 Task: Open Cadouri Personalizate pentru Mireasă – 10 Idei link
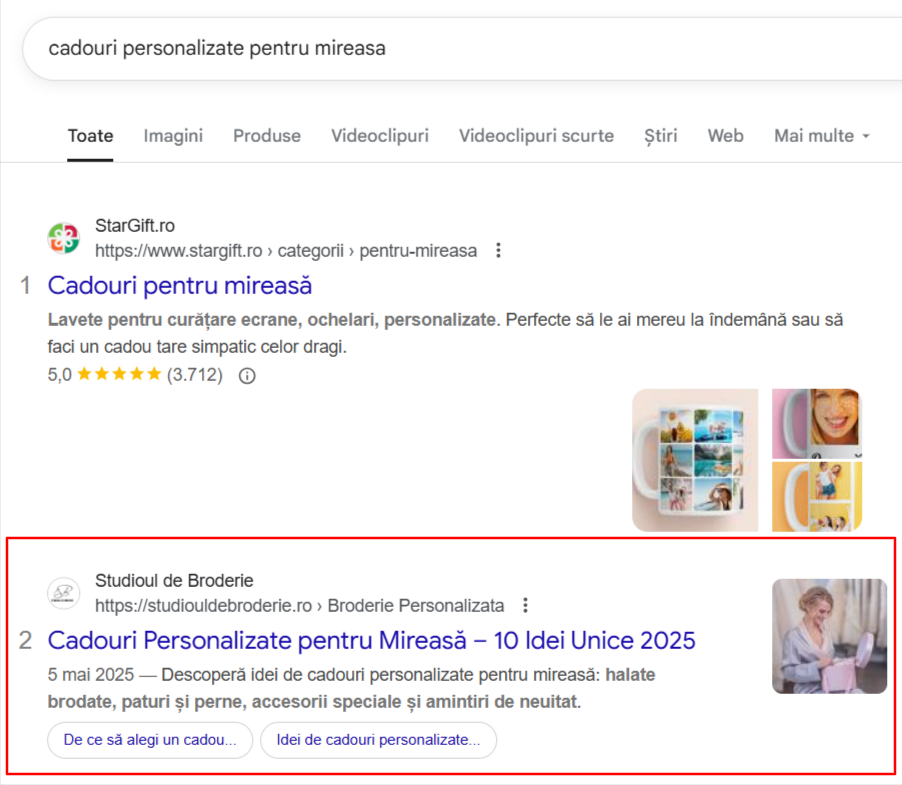pyautogui.click(x=372, y=640)
